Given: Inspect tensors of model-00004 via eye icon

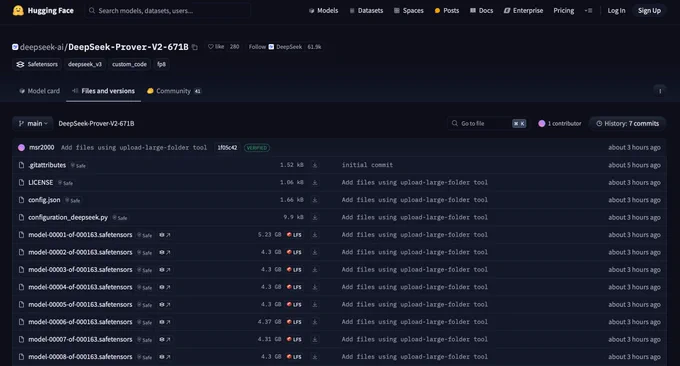Looking at the screenshot, I should (164, 287).
